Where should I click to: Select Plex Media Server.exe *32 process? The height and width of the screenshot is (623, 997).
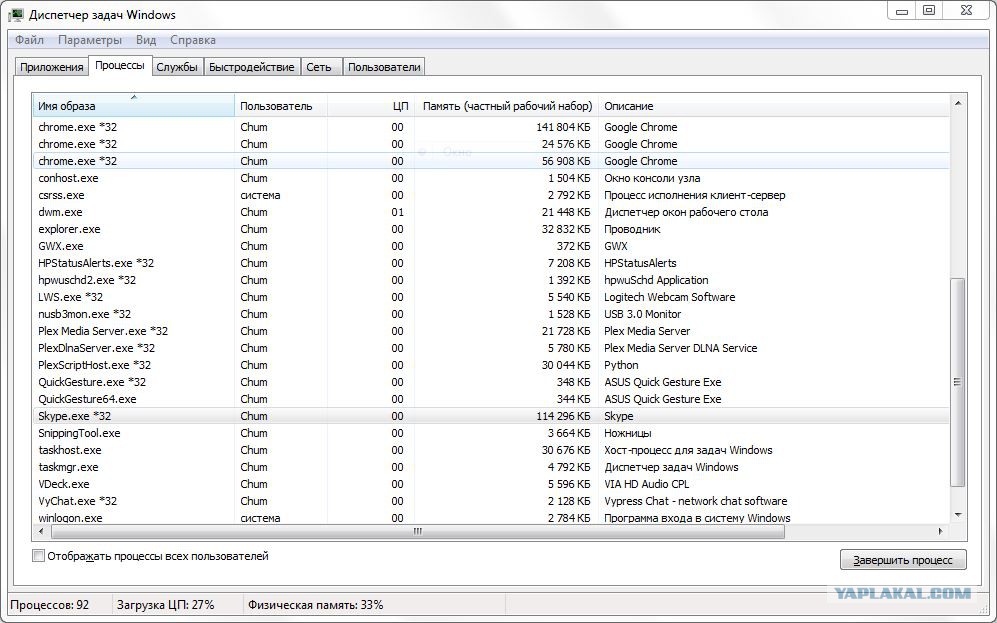[x=491, y=331]
